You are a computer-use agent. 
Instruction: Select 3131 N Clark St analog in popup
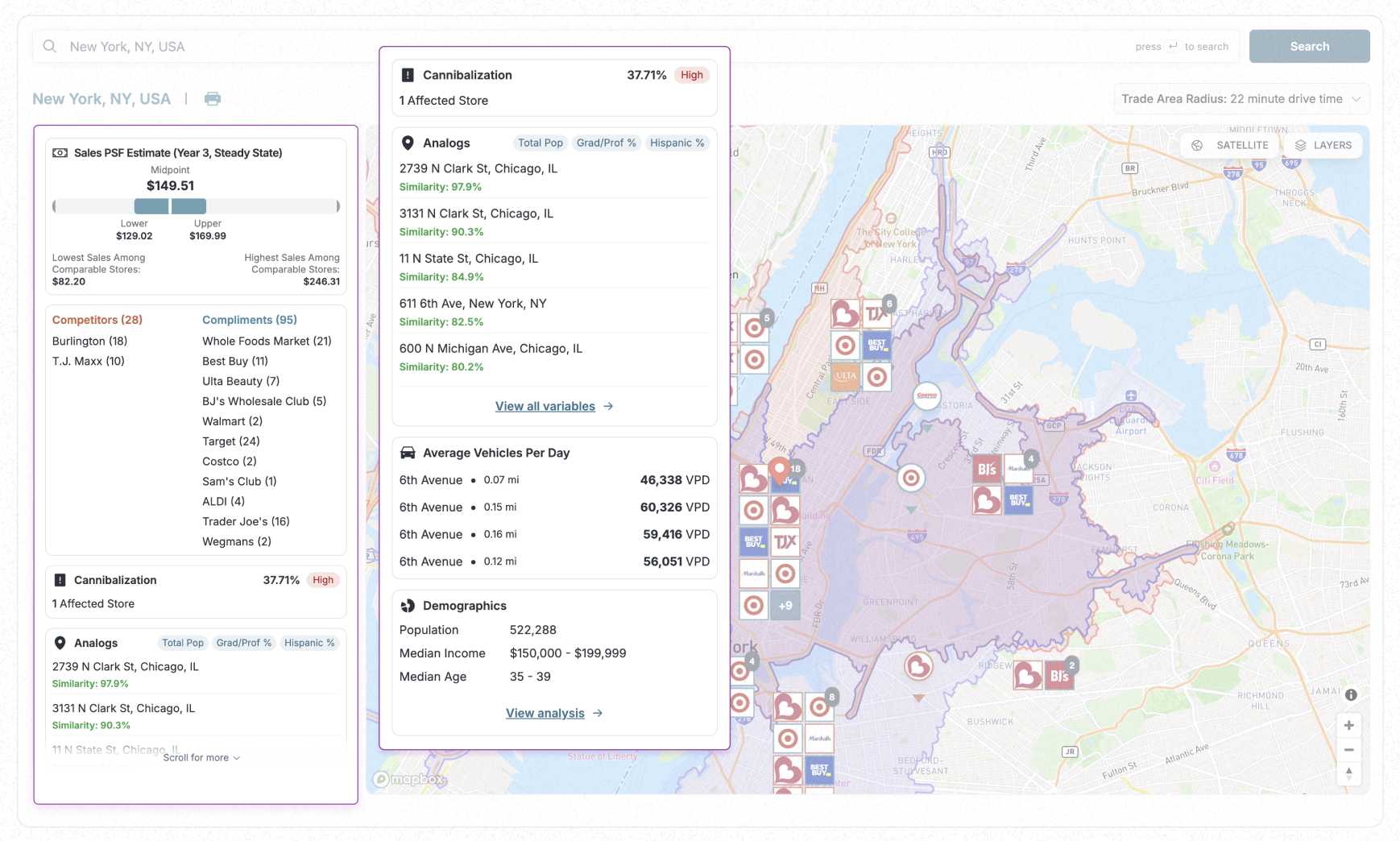pyautogui.click(x=554, y=222)
